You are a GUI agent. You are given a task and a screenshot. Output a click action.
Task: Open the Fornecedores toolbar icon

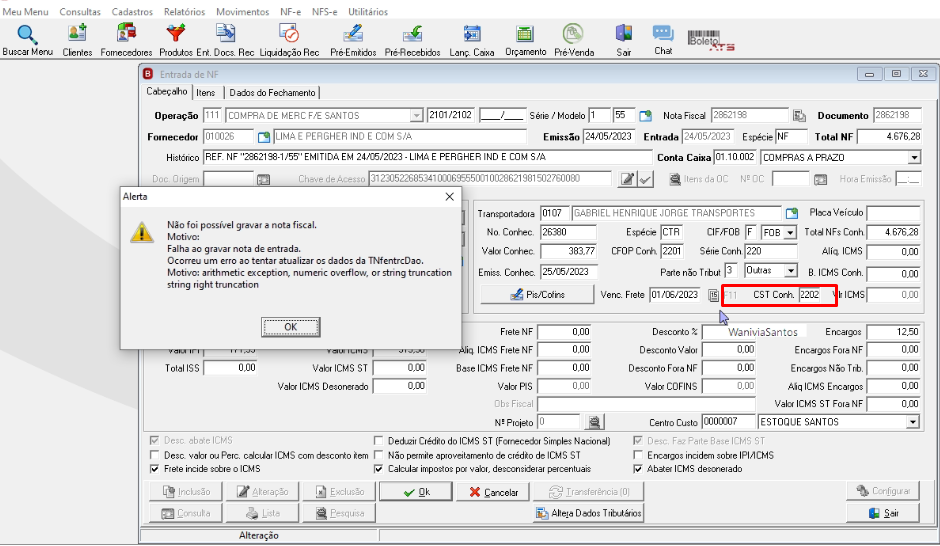point(126,34)
